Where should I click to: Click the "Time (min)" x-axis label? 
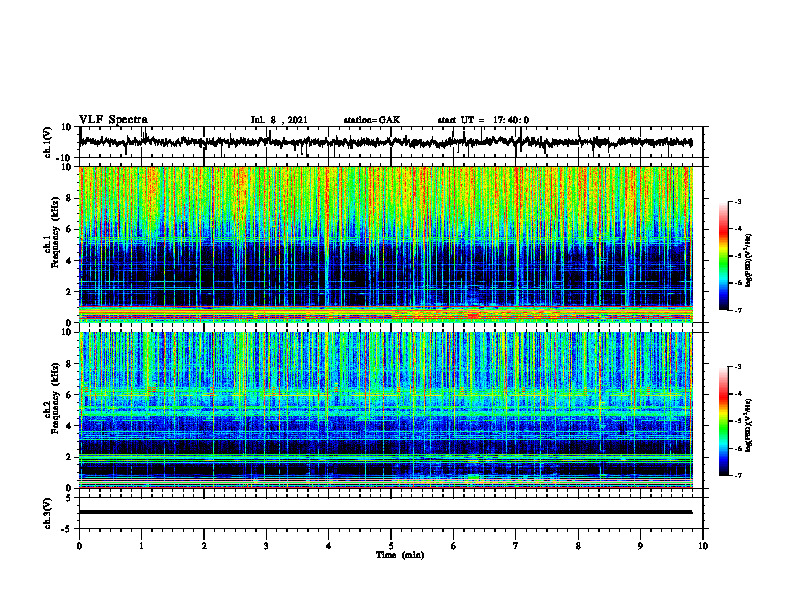tap(400, 555)
